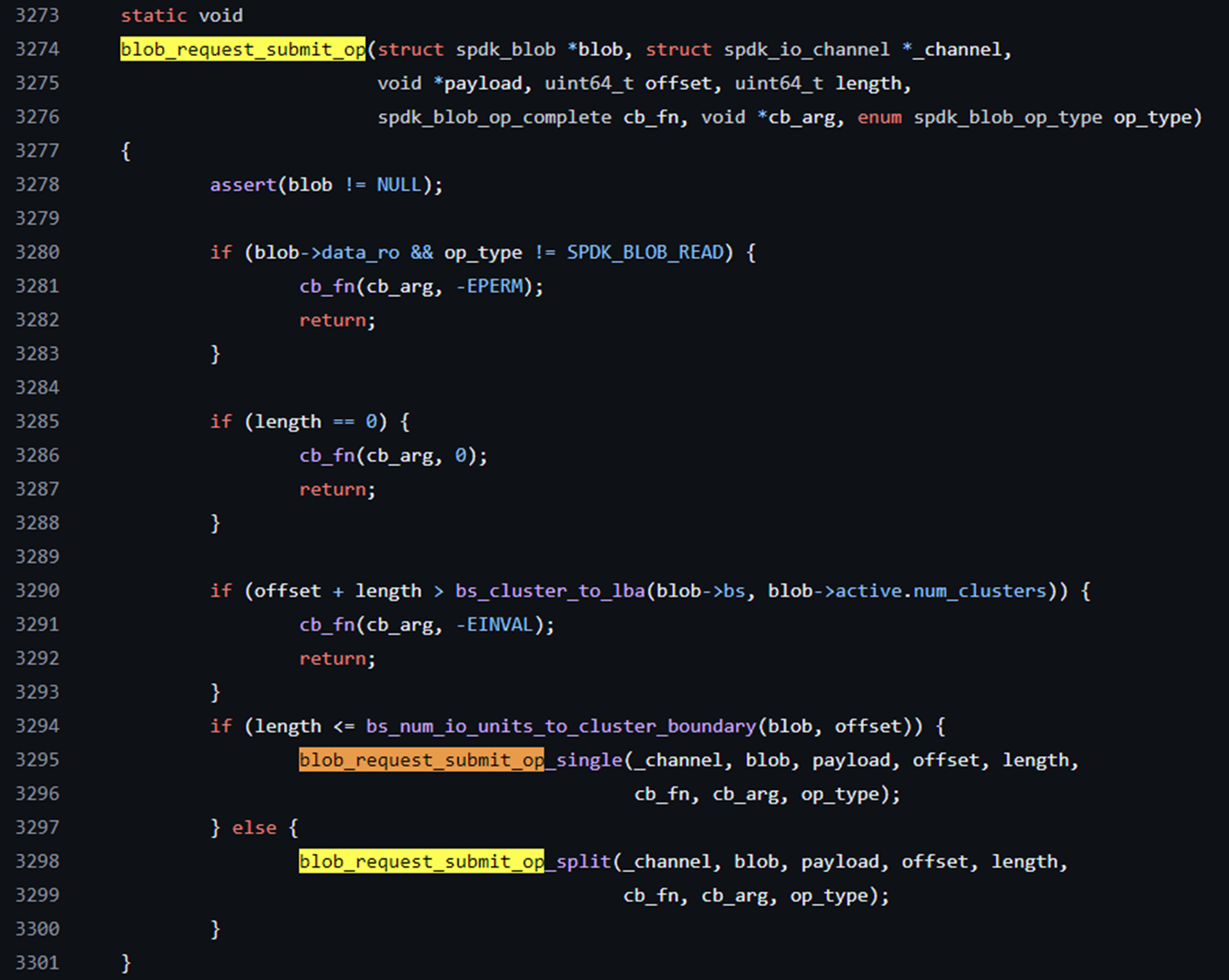Image resolution: width=1229 pixels, height=980 pixels.
Task: Click line number 3301
Action: [37, 963]
